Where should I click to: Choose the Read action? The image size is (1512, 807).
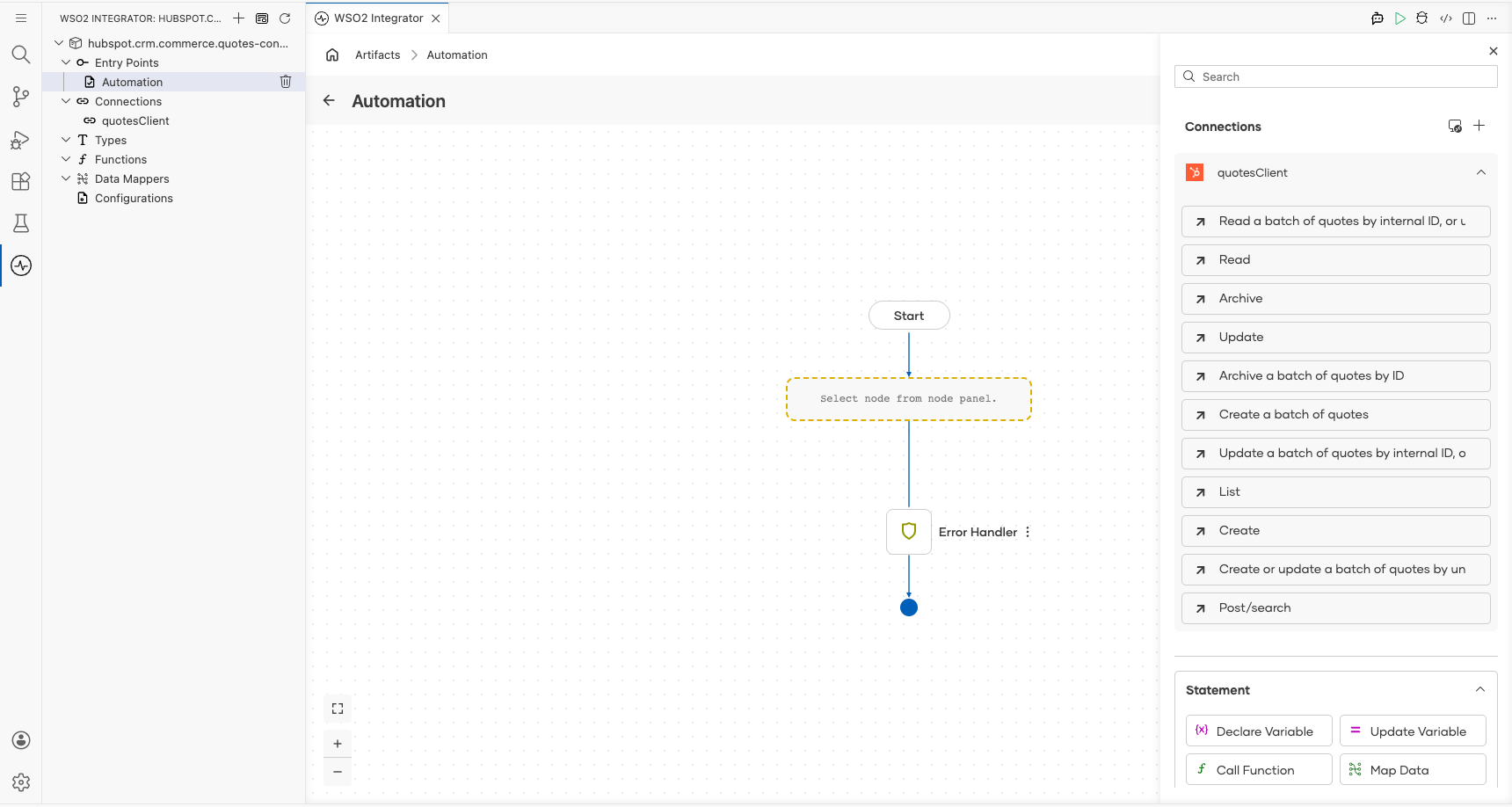click(x=1336, y=260)
